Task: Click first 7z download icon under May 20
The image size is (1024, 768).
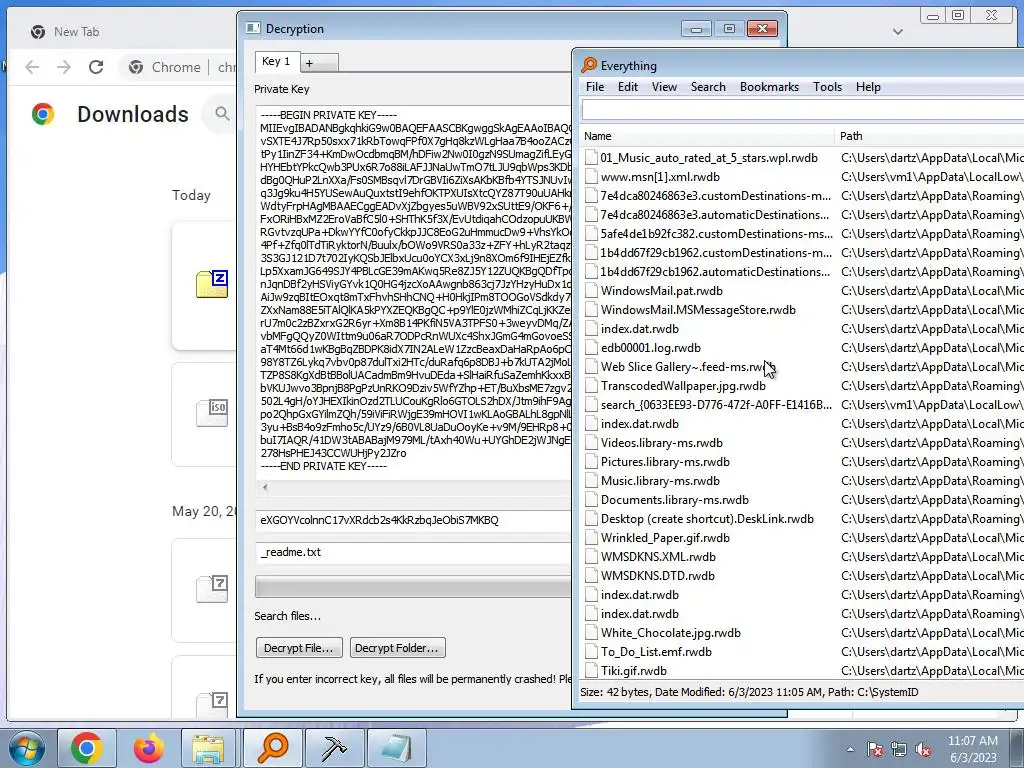Action: tap(212, 588)
